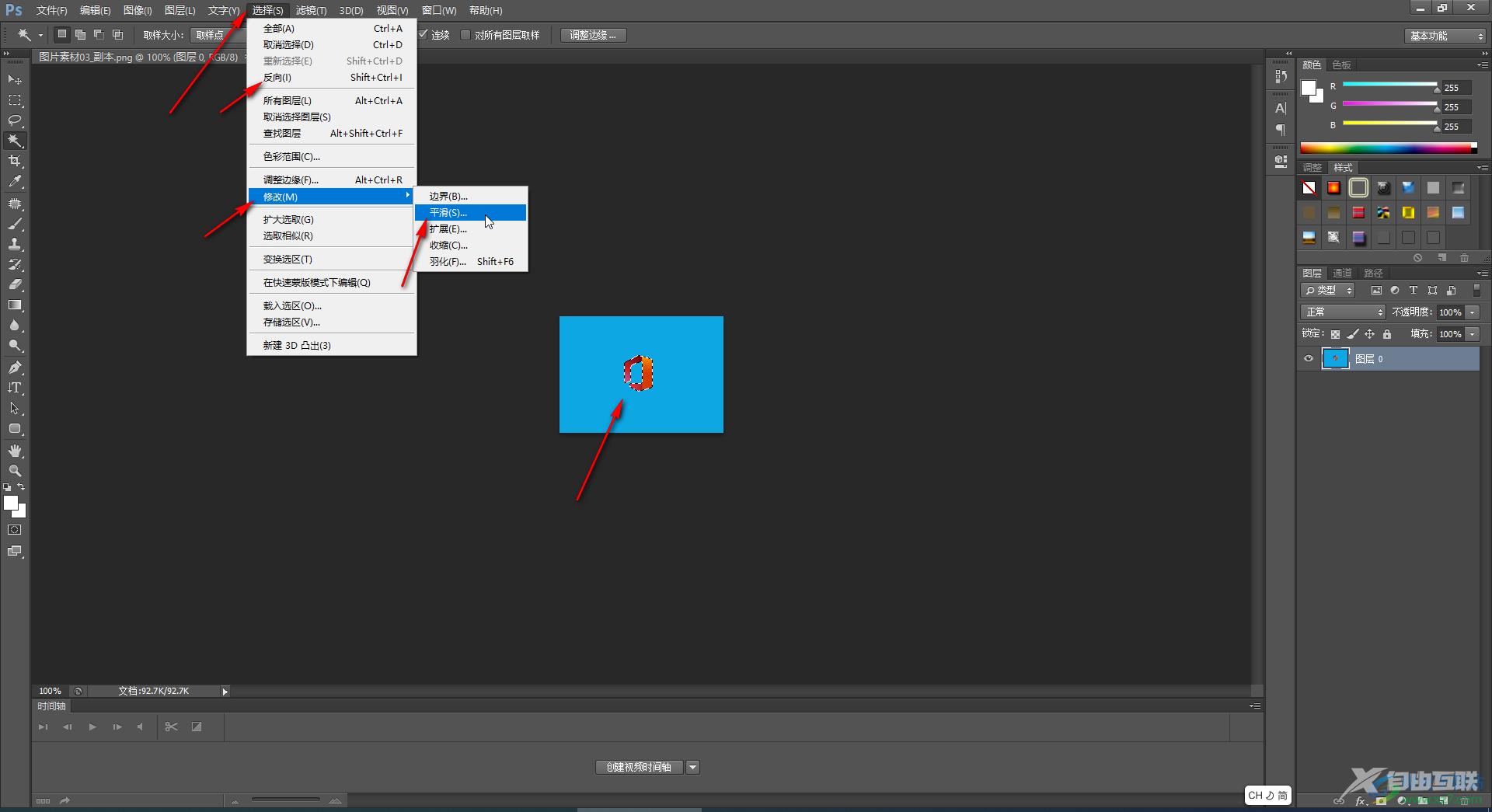Click 反向(I) in the Select menu

point(332,77)
